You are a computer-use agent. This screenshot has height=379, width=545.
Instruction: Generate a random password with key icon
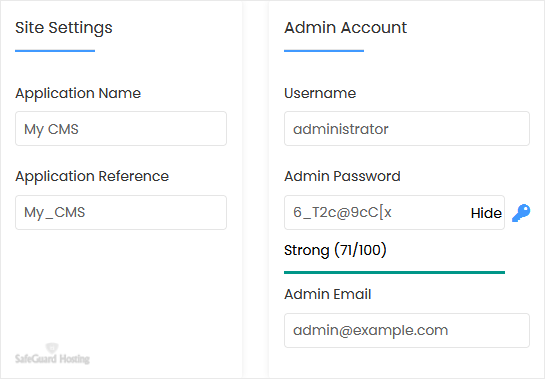pyautogui.click(x=521, y=213)
